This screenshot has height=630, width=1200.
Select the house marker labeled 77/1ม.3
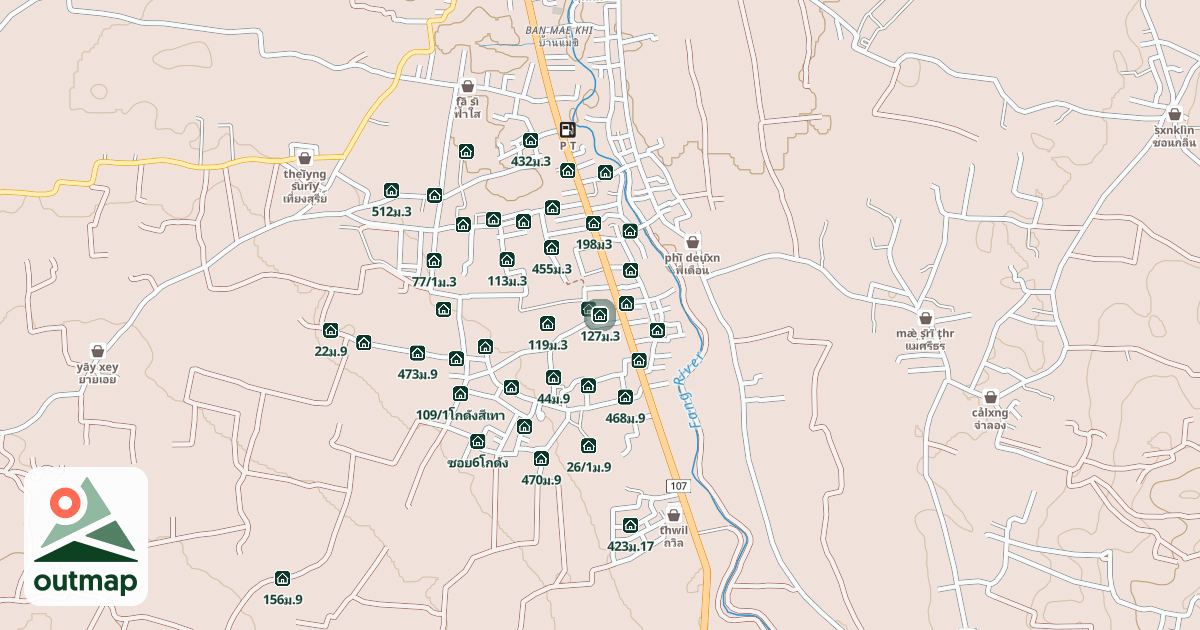(434, 261)
